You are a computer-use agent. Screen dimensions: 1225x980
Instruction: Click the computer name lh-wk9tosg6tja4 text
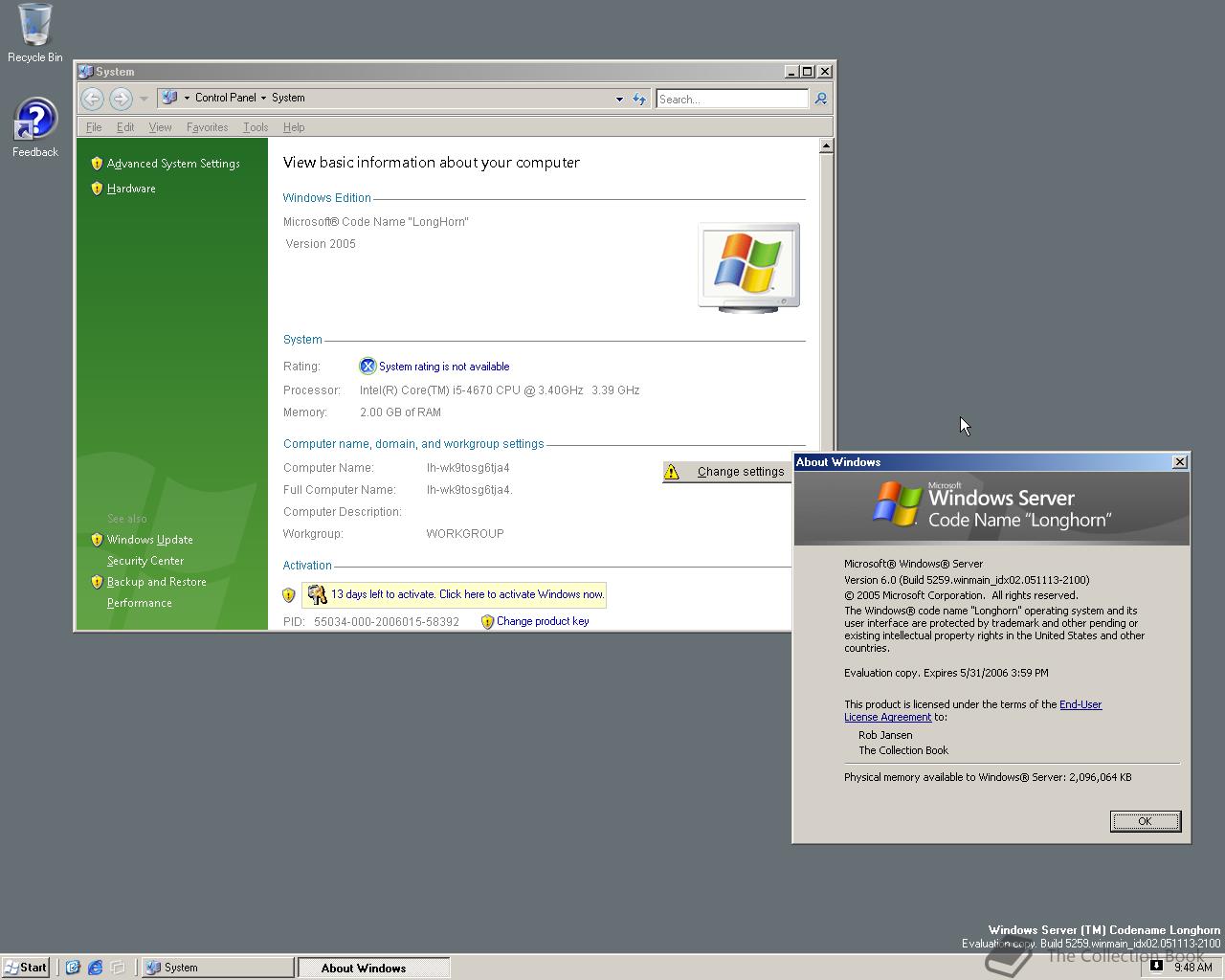pos(468,468)
